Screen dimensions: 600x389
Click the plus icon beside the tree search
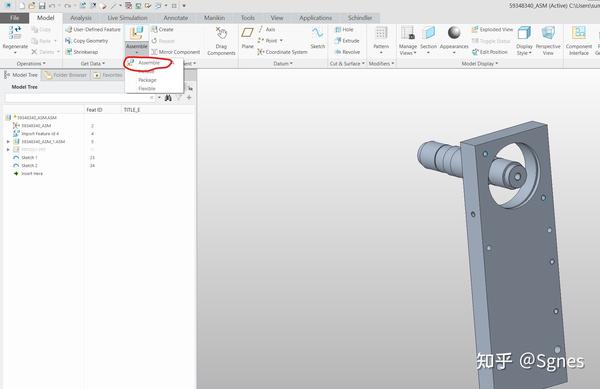click(x=189, y=98)
